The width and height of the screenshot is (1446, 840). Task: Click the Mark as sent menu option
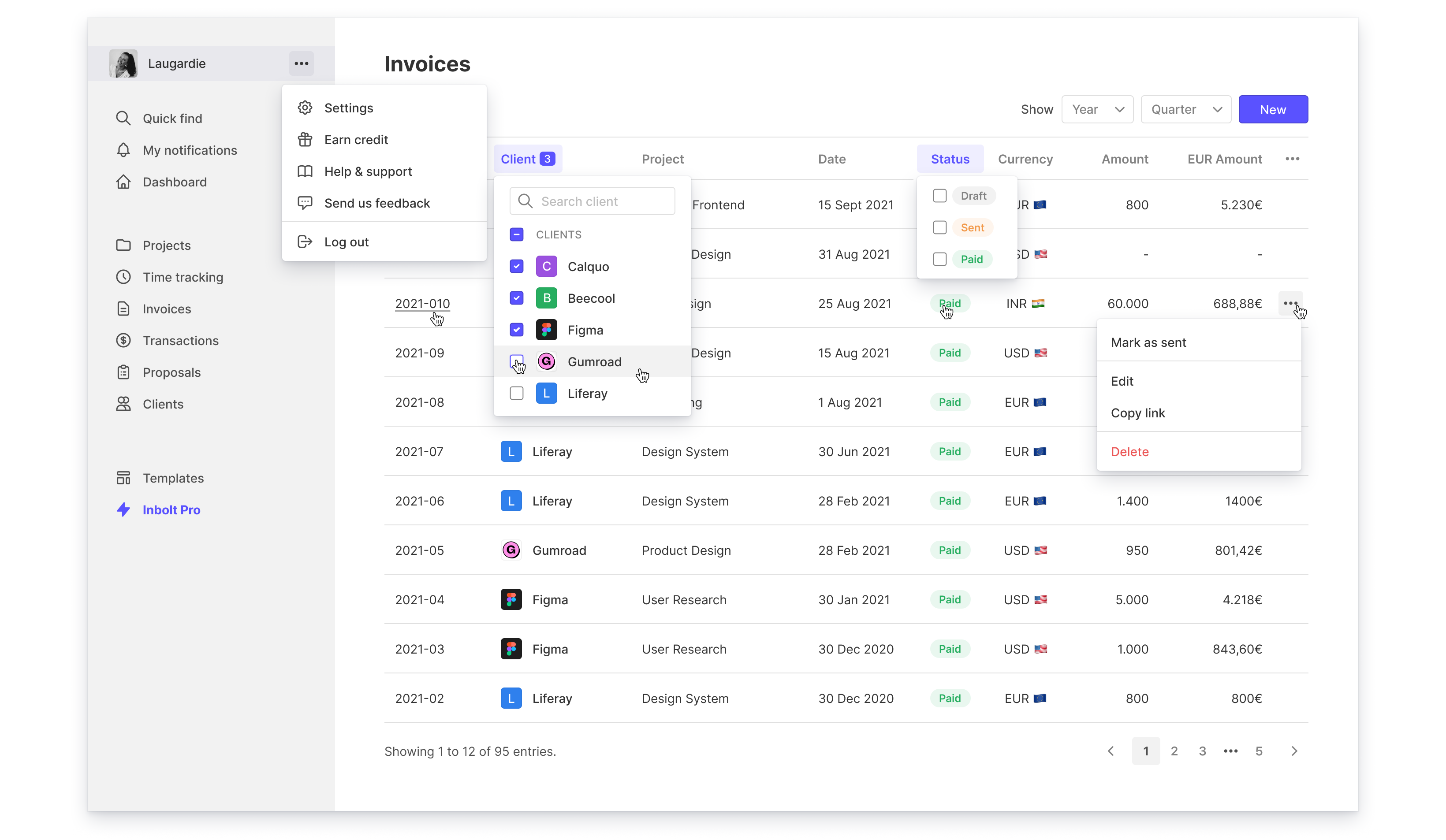pos(1148,342)
